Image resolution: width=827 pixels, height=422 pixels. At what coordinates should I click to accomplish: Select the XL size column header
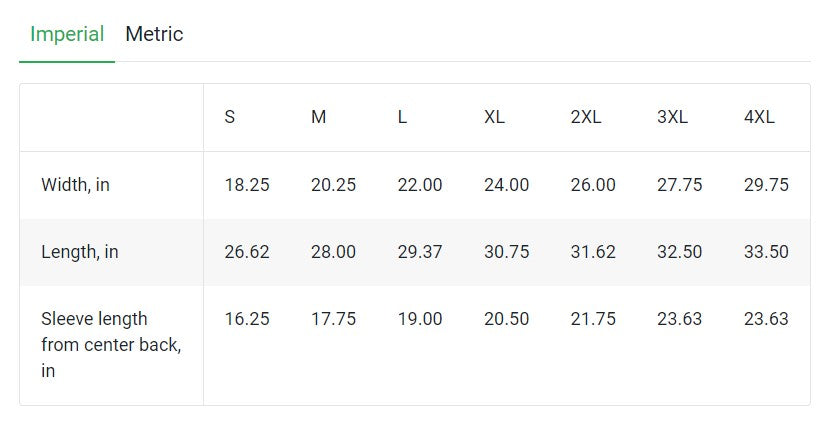[494, 117]
